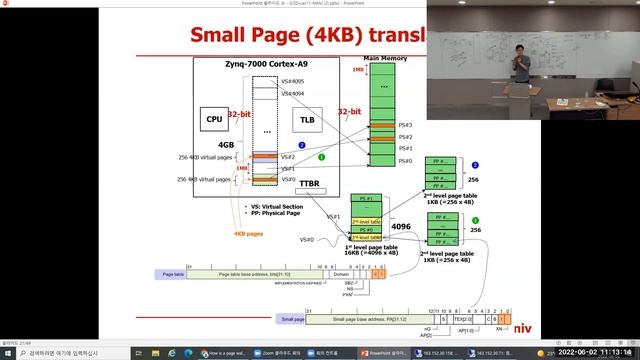Click the purple "Page table" descriptor label
Screen dimensions: 640x360
tap(171, 274)
